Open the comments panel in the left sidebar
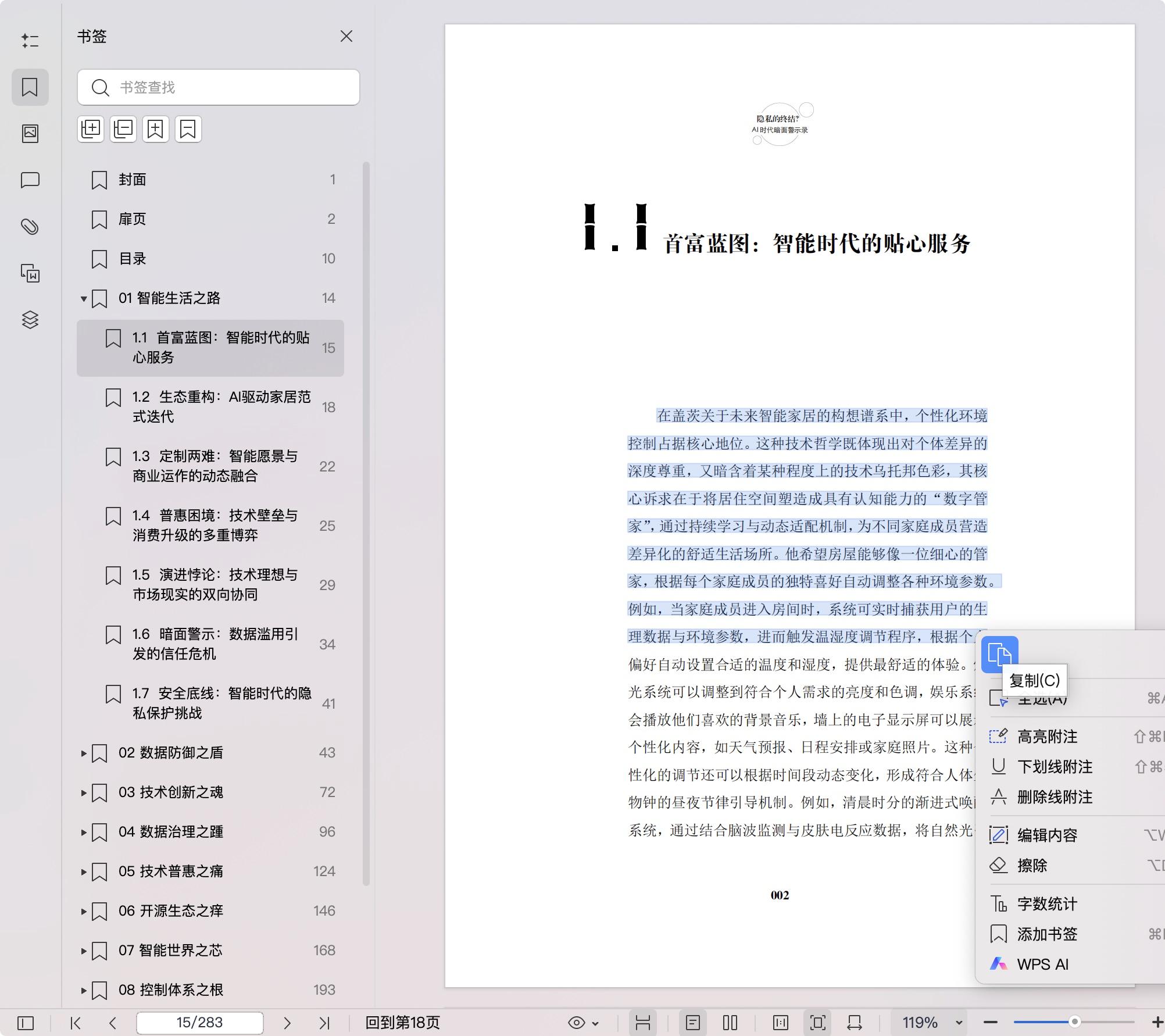 [30, 180]
